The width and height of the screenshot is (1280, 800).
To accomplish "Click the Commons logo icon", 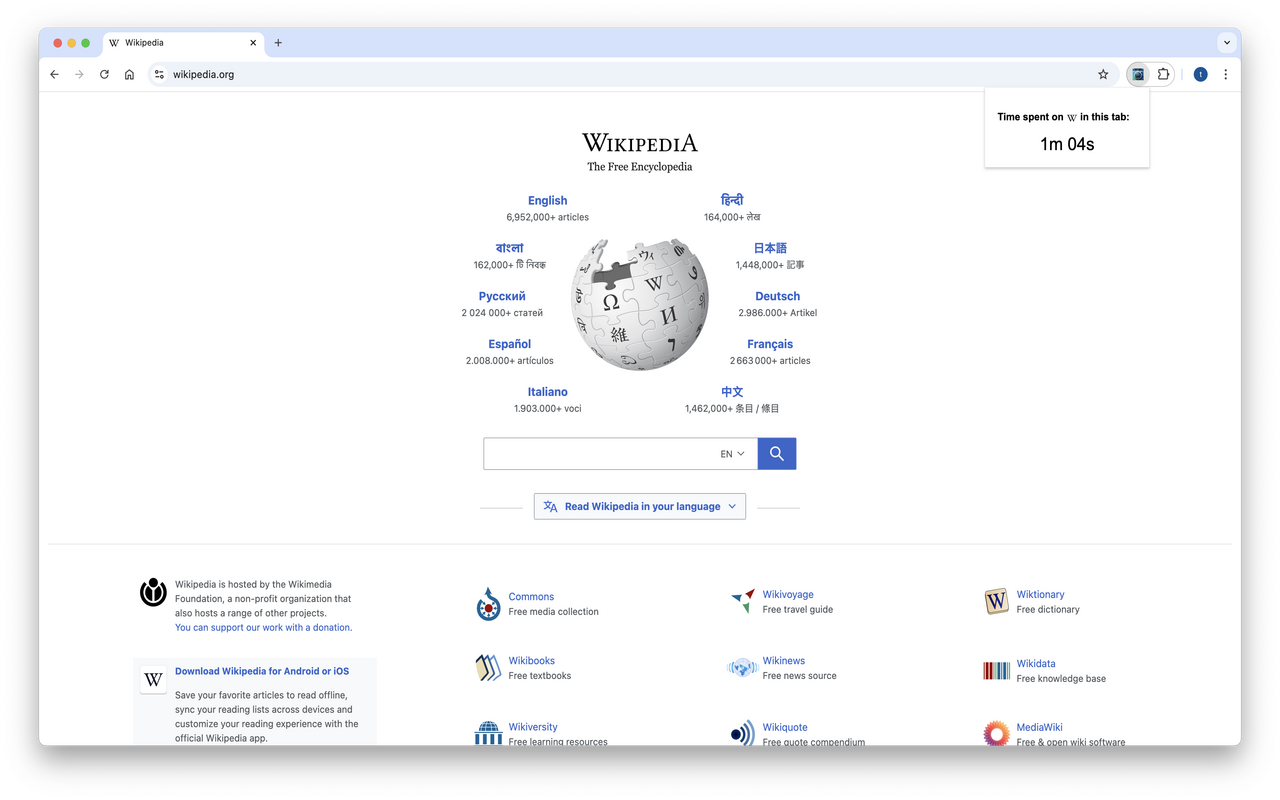I will click(x=488, y=604).
